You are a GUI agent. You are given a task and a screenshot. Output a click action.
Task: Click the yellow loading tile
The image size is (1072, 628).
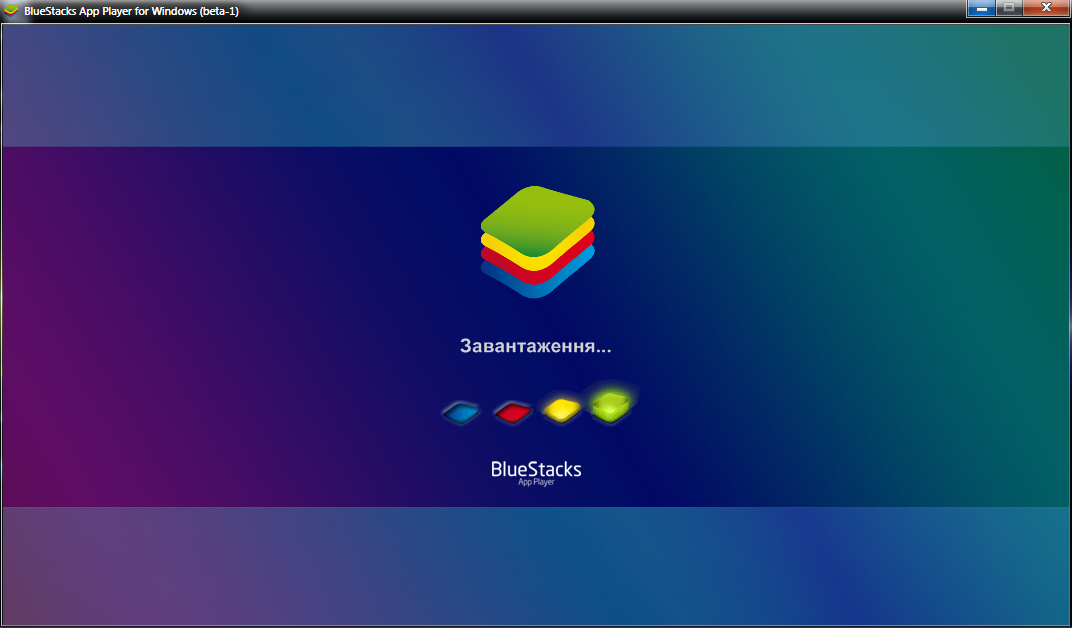(x=562, y=409)
